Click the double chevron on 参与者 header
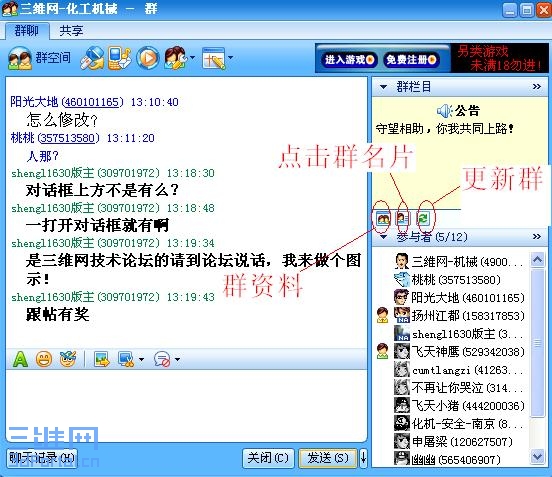The width and height of the screenshot is (552, 477). [x=537, y=237]
